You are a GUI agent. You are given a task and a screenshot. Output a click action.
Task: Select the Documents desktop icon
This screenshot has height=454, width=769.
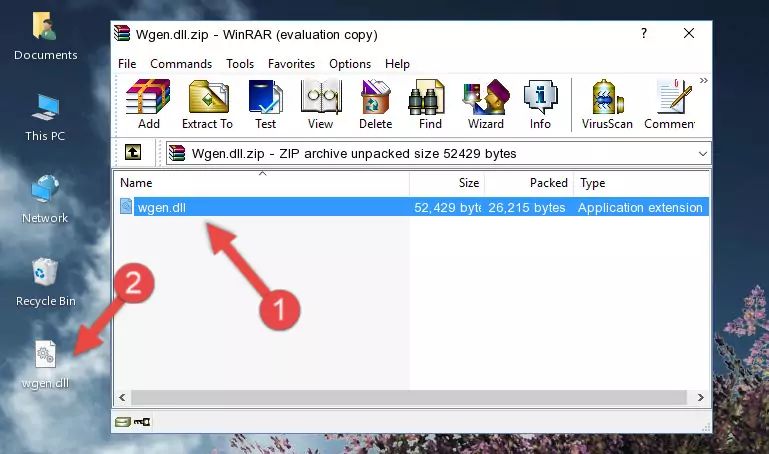point(46,37)
